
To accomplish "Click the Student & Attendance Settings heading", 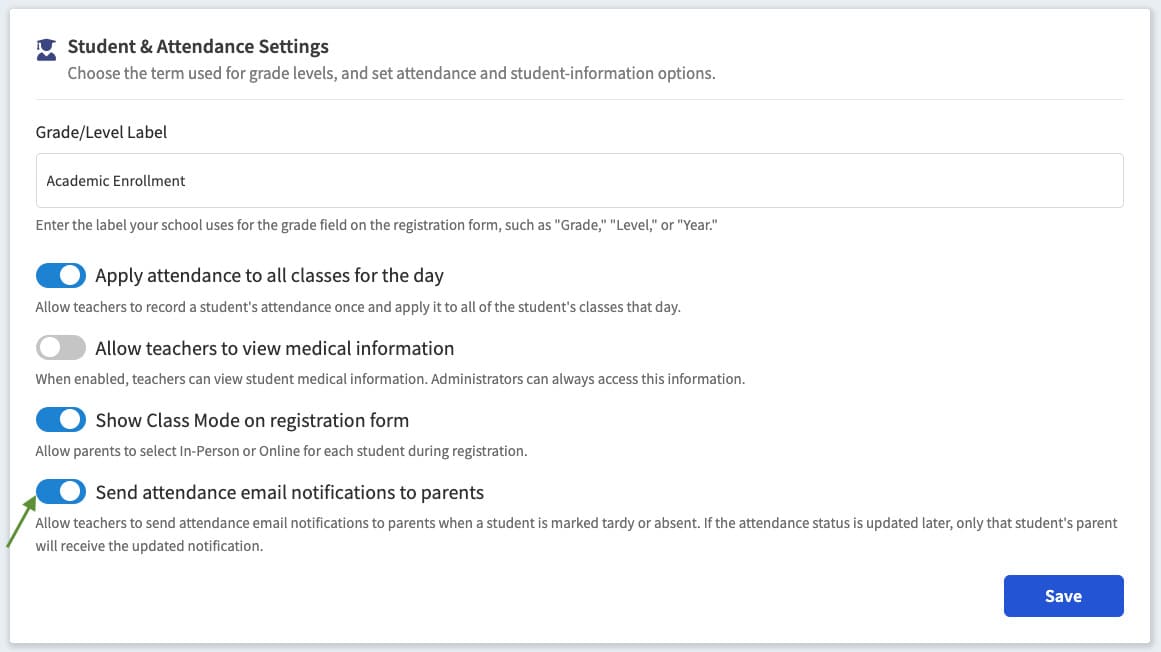I will coord(198,47).
